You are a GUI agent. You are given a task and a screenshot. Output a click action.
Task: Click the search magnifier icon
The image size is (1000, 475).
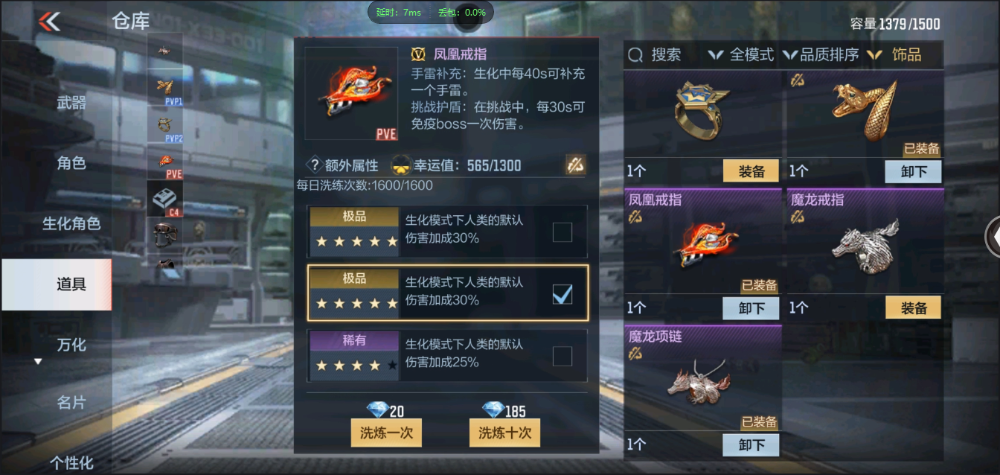[635, 55]
